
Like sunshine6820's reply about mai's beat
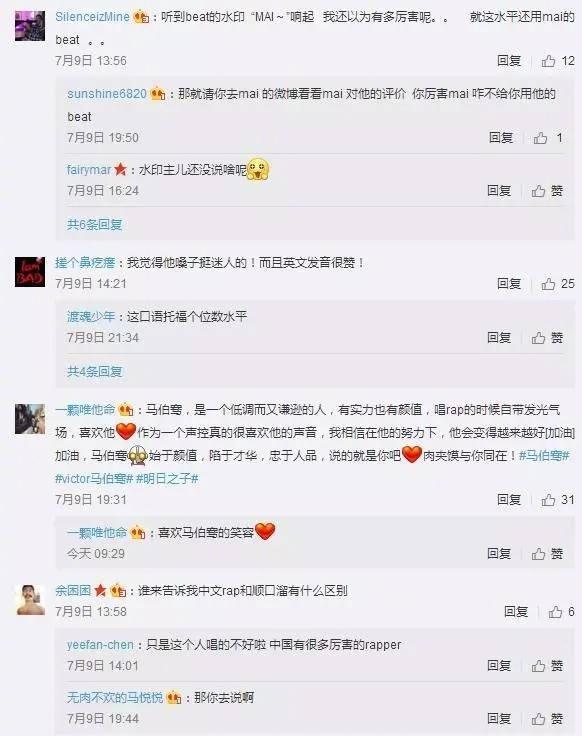(x=547, y=138)
